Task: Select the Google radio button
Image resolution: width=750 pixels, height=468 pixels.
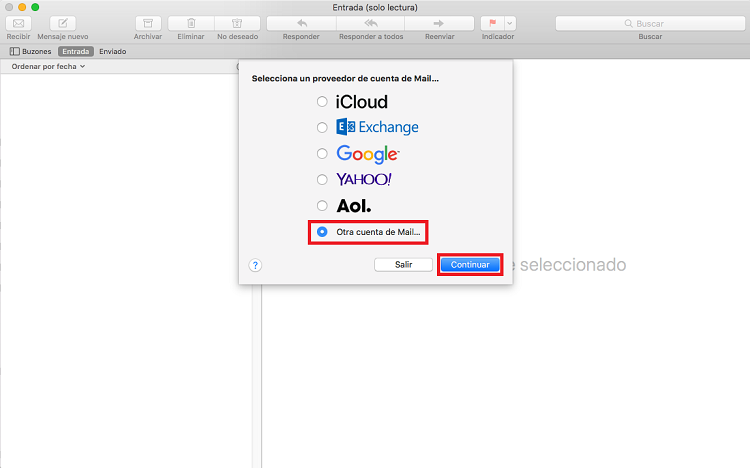Action: click(322, 154)
